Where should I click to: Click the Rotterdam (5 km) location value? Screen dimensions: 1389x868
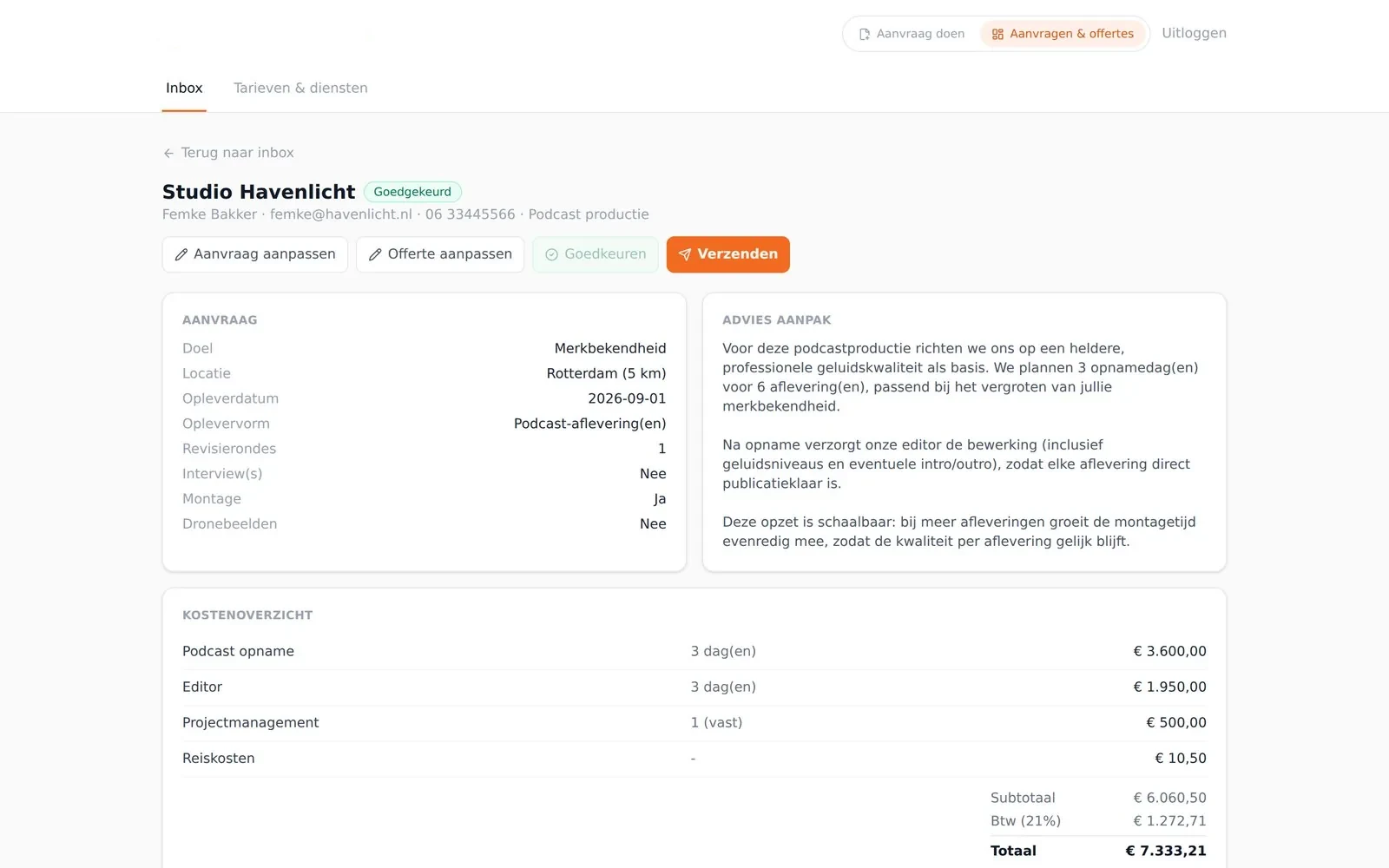(x=606, y=373)
